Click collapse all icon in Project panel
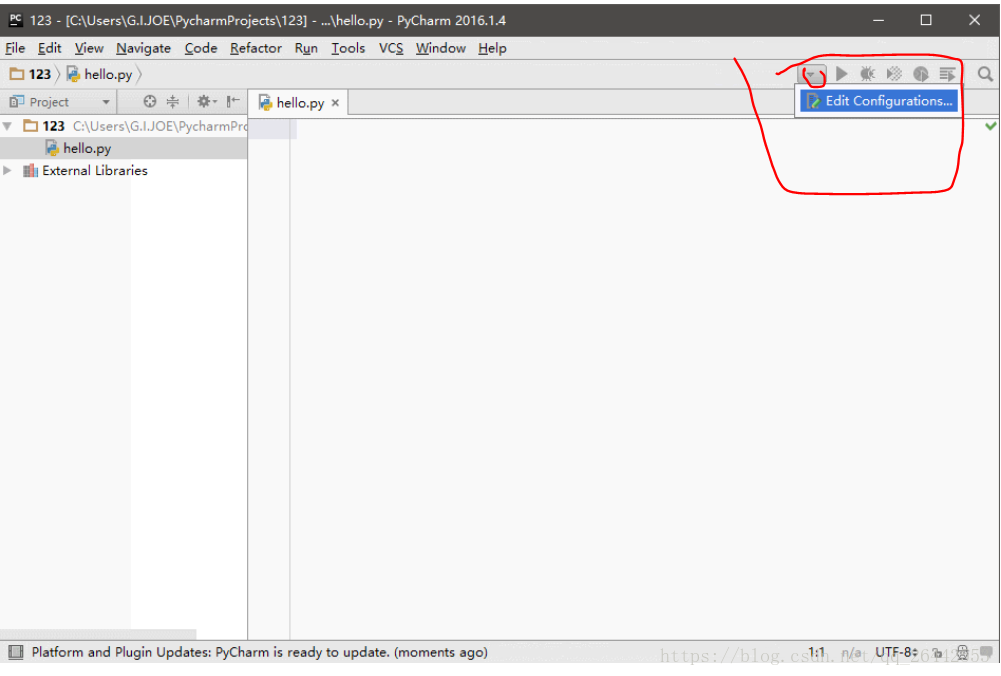 pyautogui.click(x=172, y=101)
